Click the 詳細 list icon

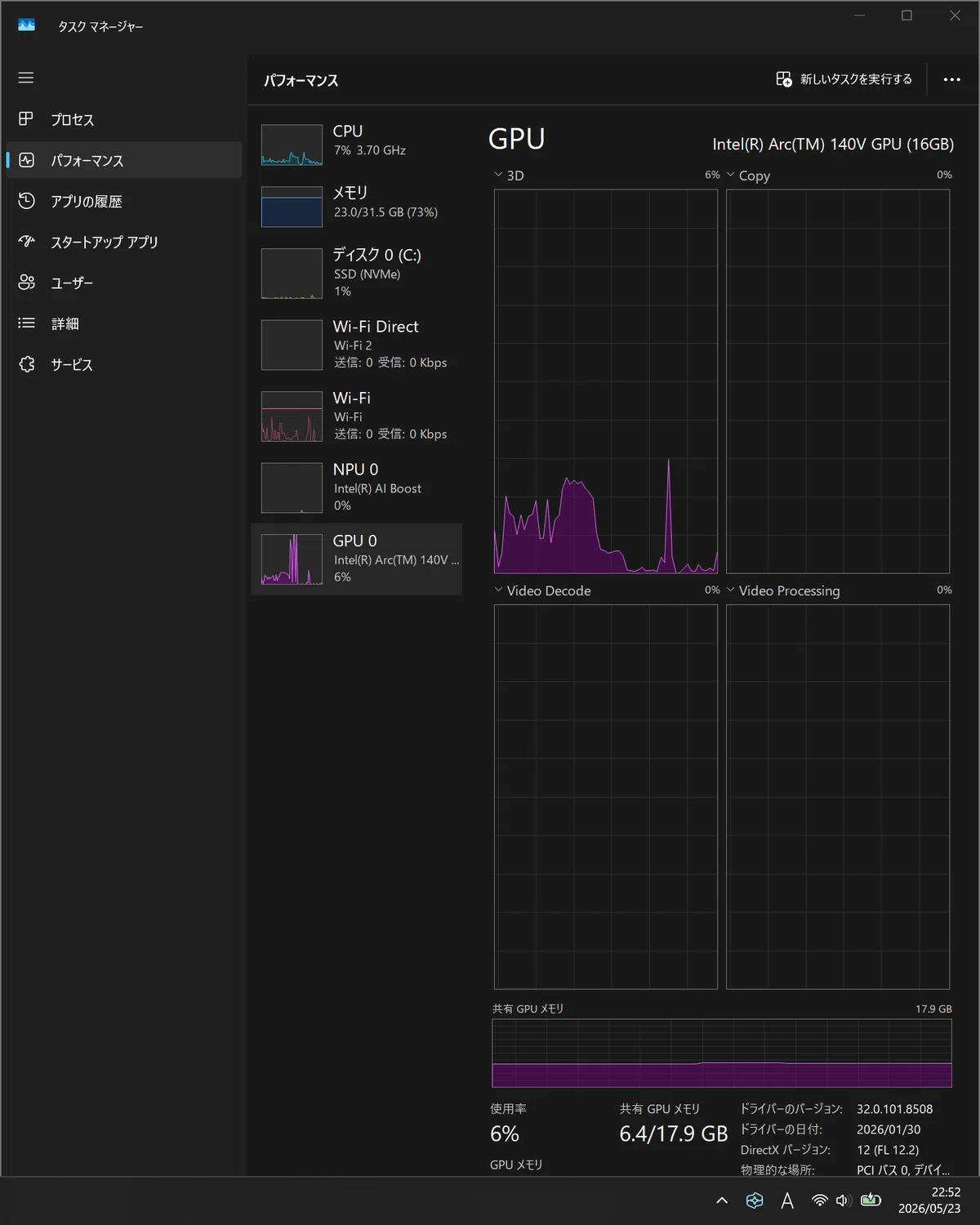tap(26, 323)
